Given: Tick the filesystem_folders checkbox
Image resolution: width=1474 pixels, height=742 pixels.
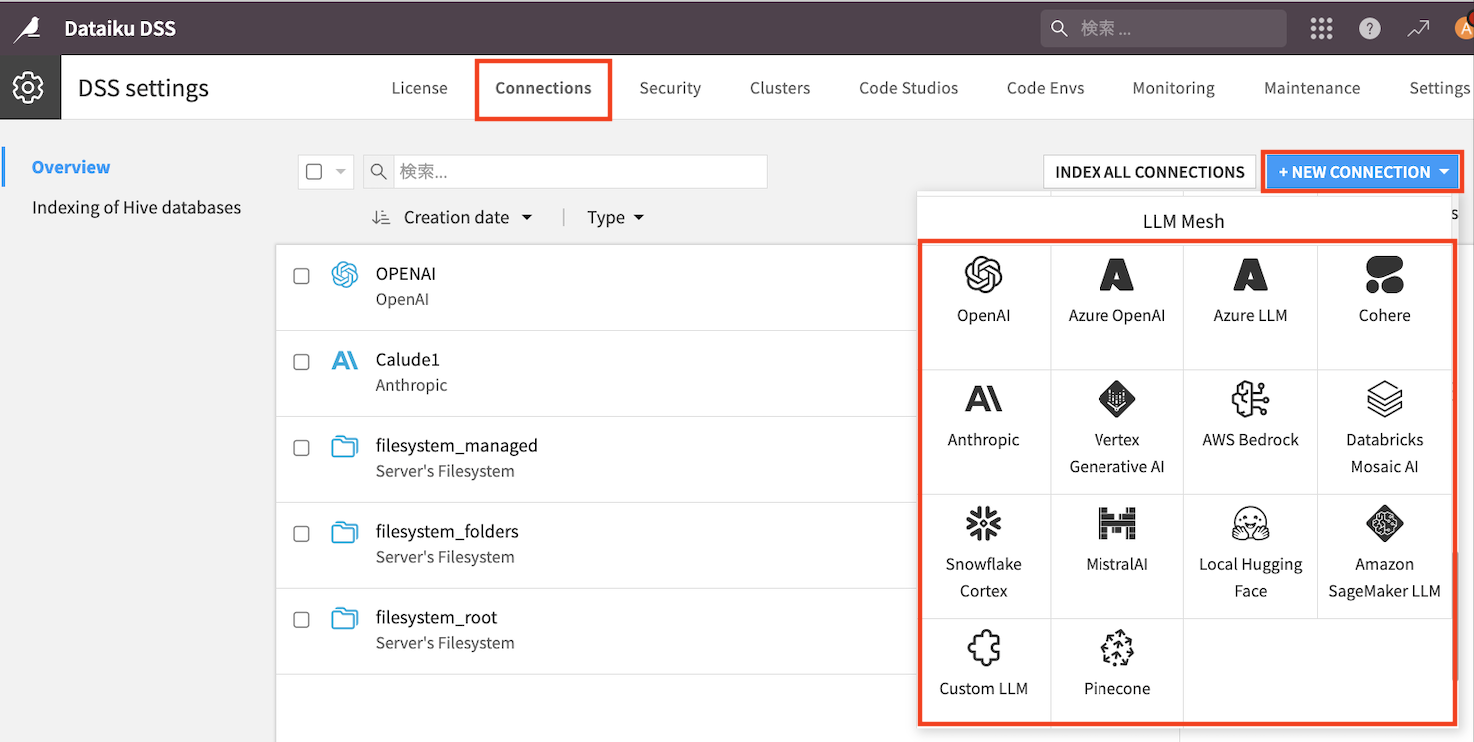Looking at the screenshot, I should point(301,534).
